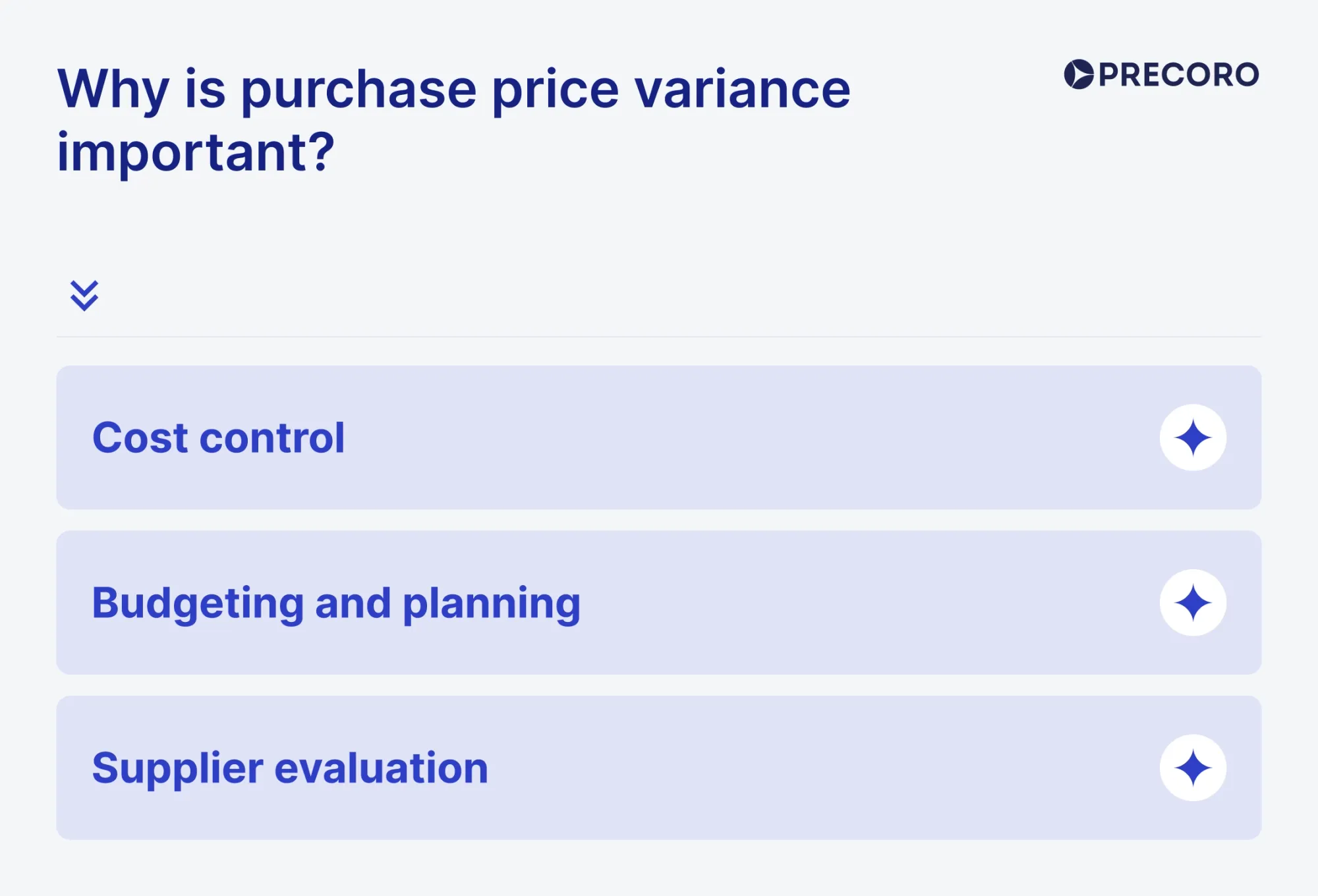
Task: Click the word important? in the heading
Action: pos(196,154)
